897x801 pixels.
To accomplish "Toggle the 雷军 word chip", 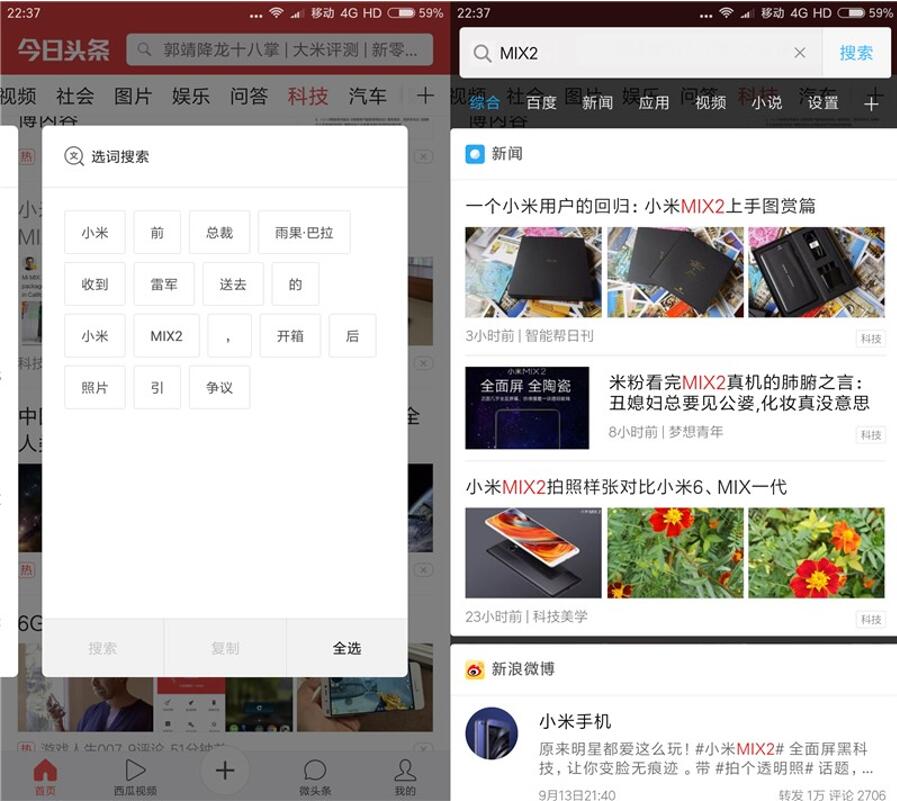I will pos(163,284).
